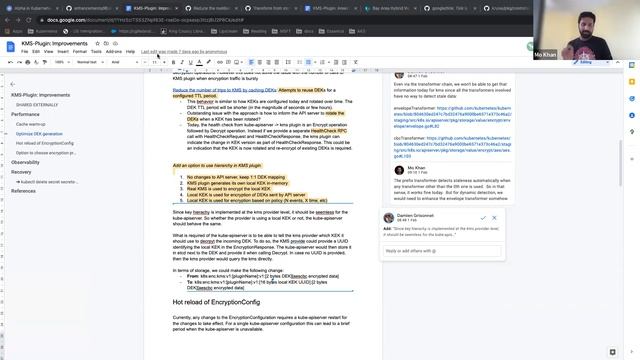This screenshot has height=360, width=640.
Task: Set center text alignment
Action: 260,62
